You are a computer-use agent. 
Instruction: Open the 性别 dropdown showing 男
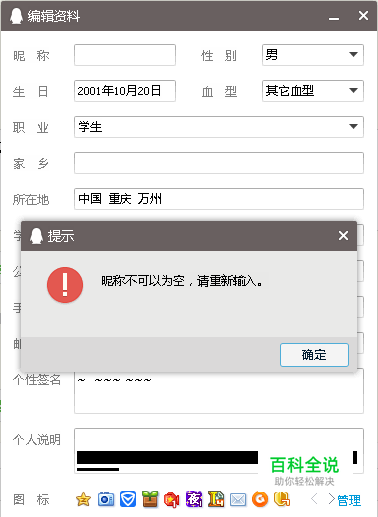coord(313,55)
